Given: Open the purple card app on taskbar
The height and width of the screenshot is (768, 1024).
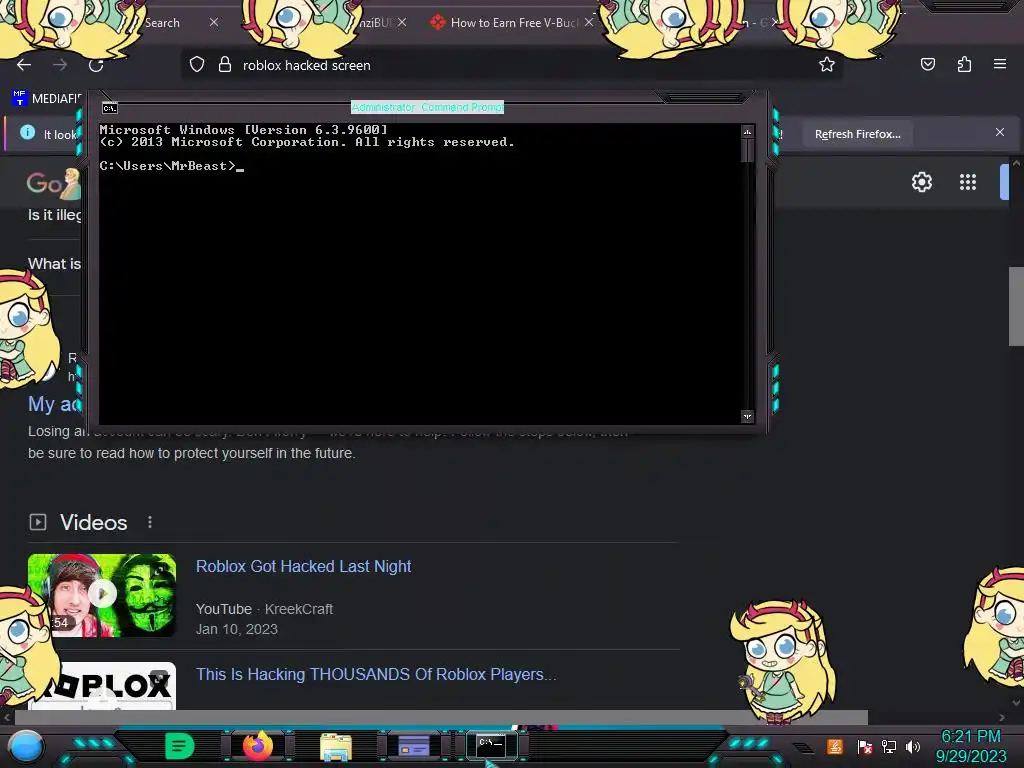Looking at the screenshot, I should click(x=414, y=746).
